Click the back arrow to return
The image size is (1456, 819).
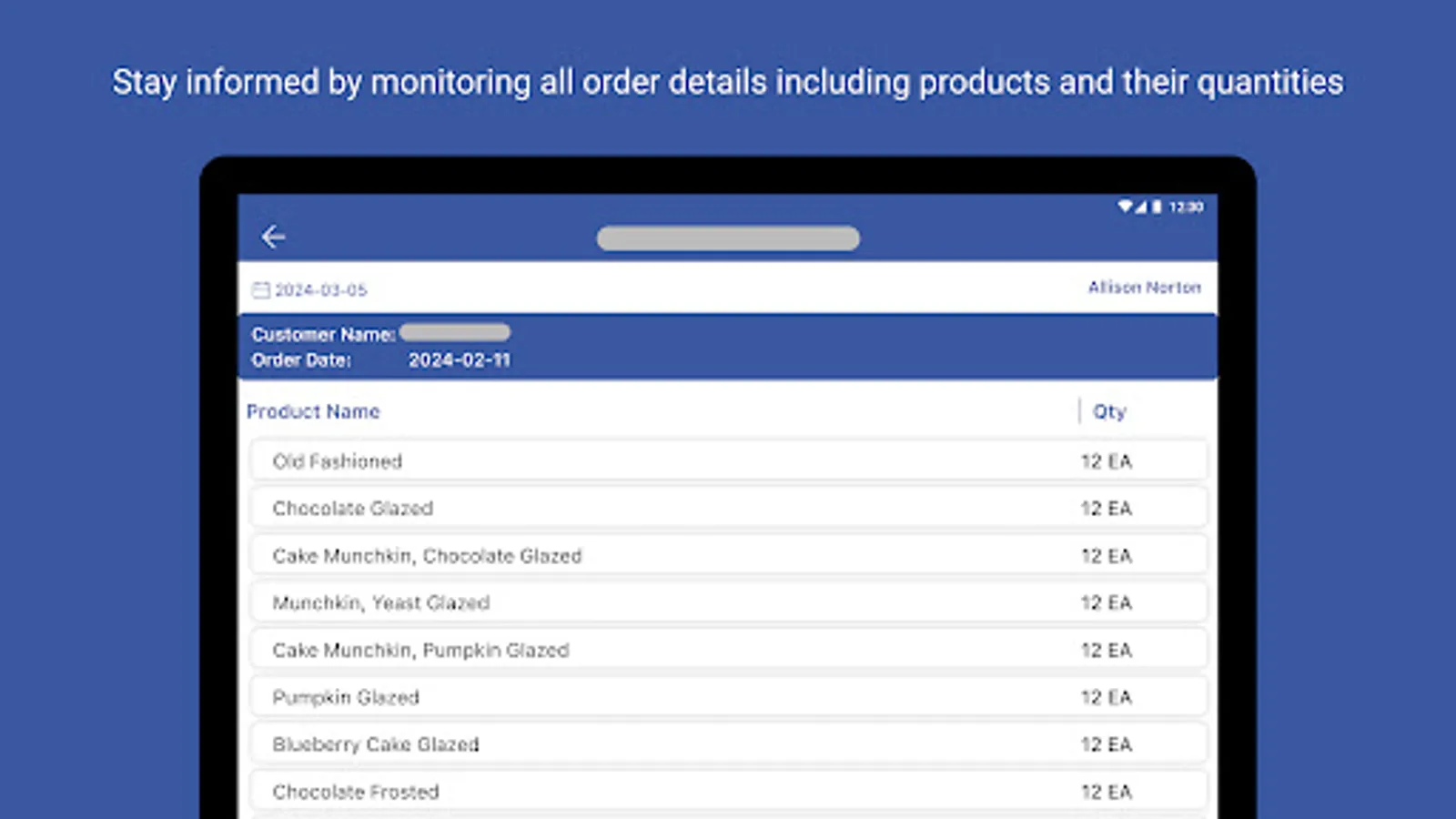(273, 237)
